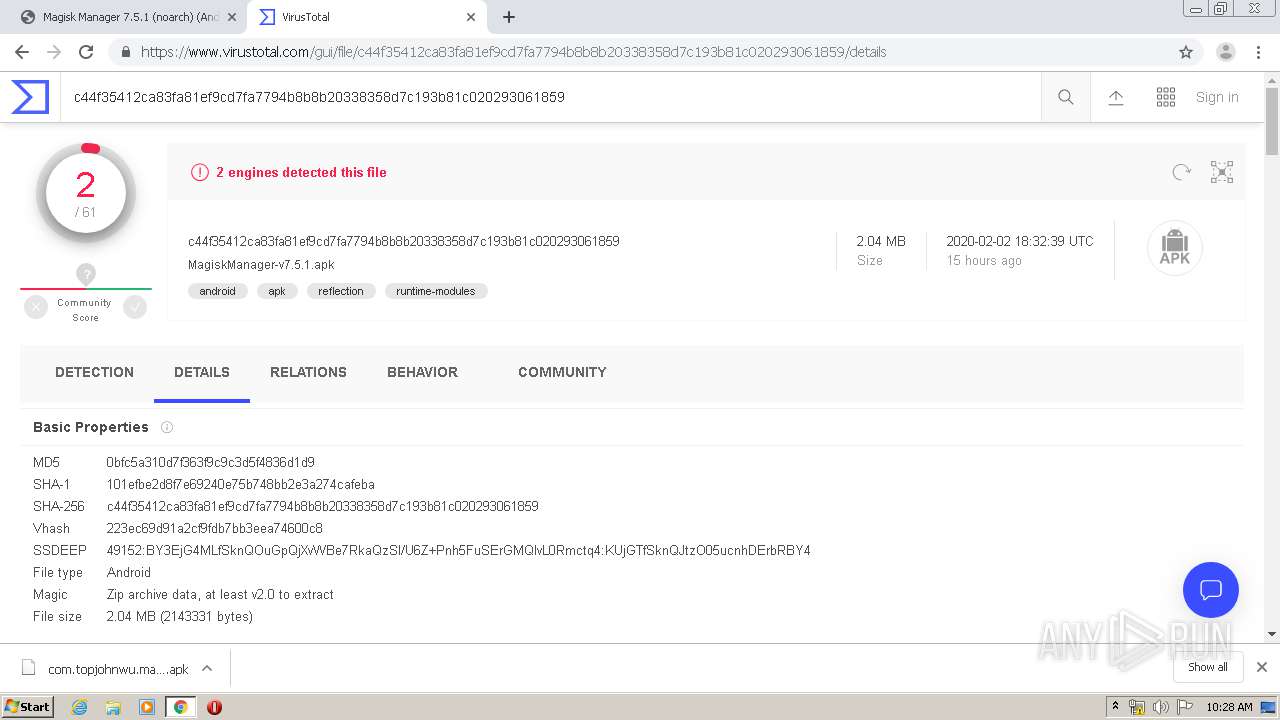Click the apk tag
The height and width of the screenshot is (720, 1280).
(x=277, y=291)
